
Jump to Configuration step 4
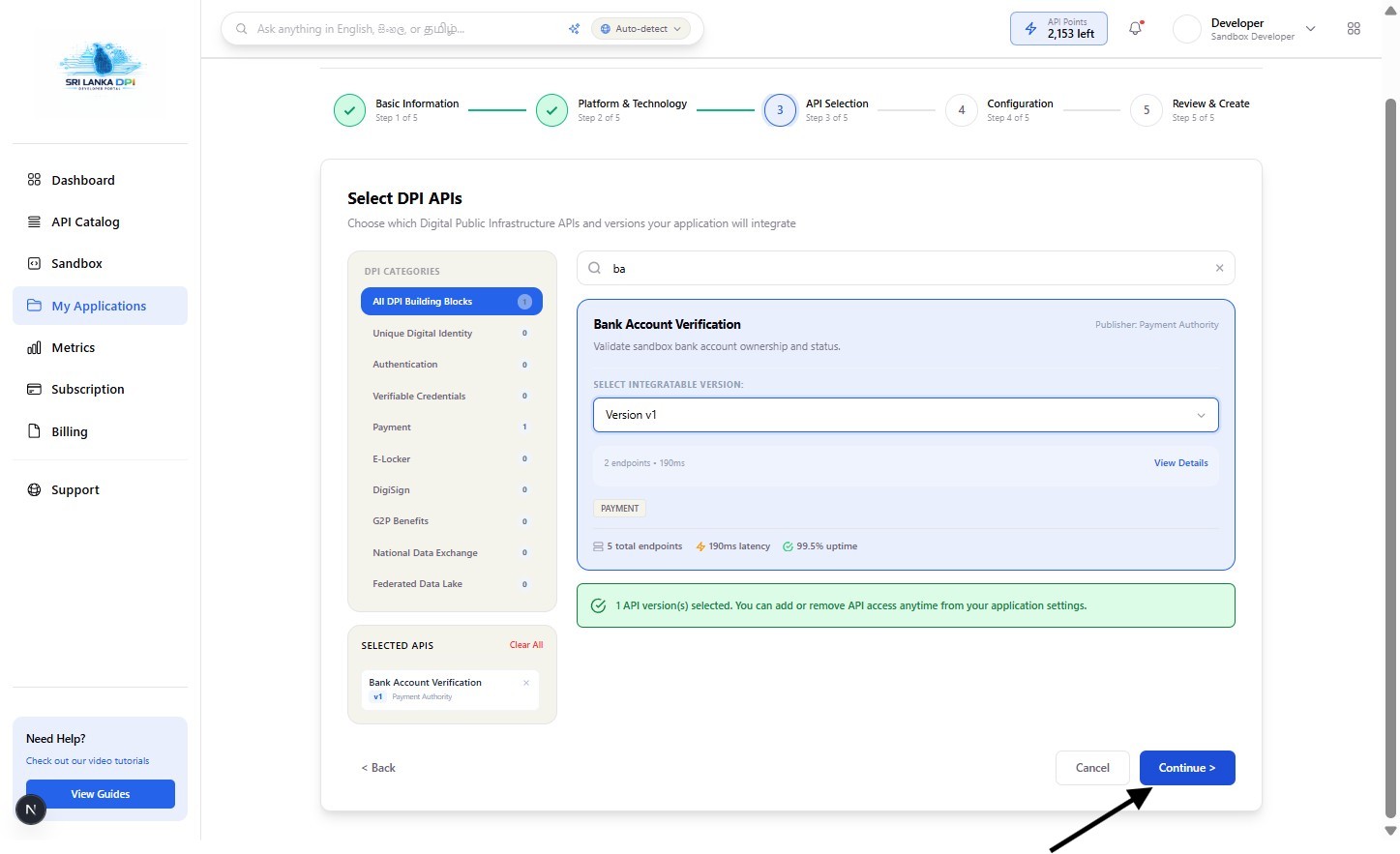point(999,110)
